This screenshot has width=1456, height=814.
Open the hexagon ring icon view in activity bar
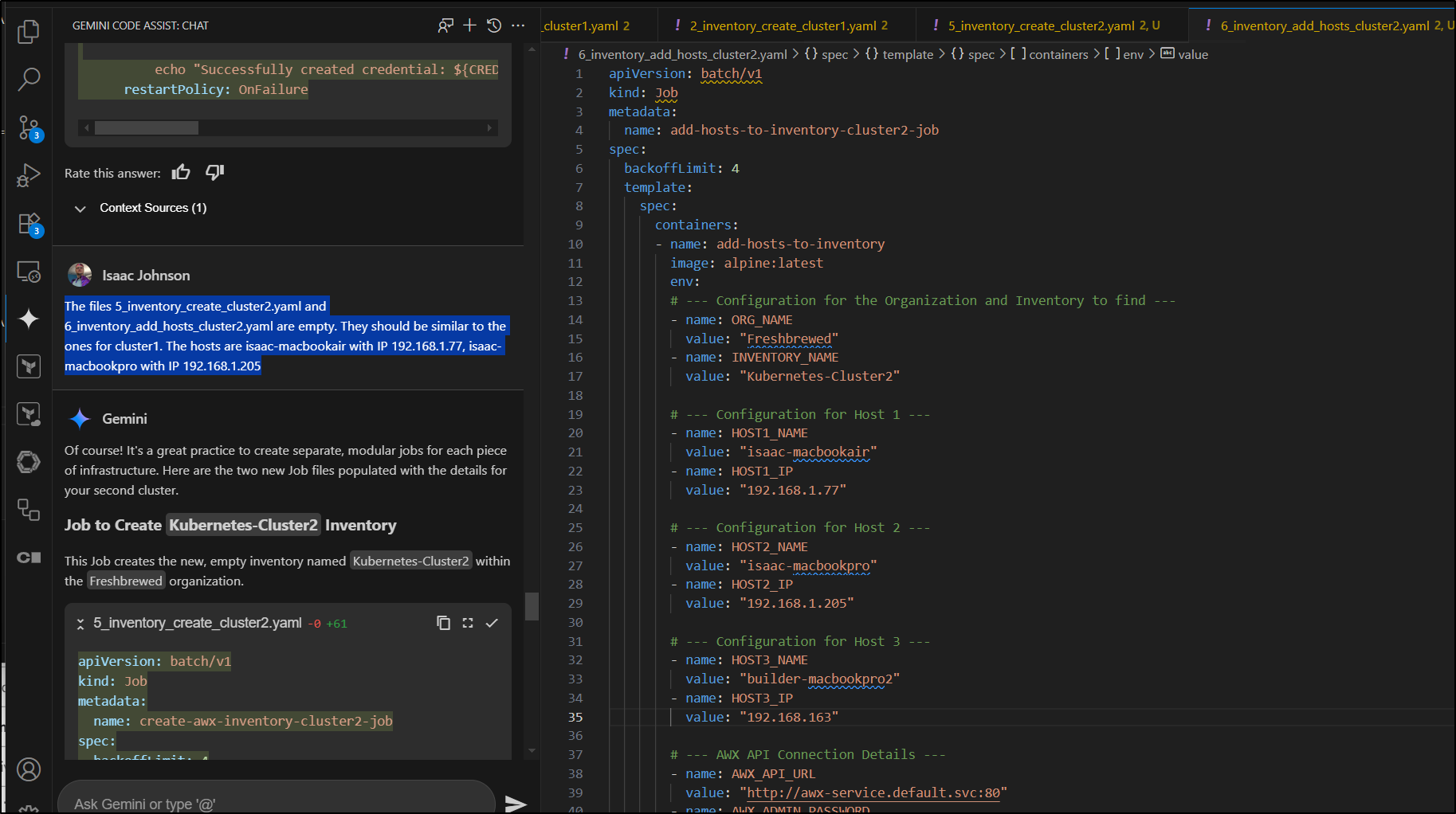click(29, 462)
